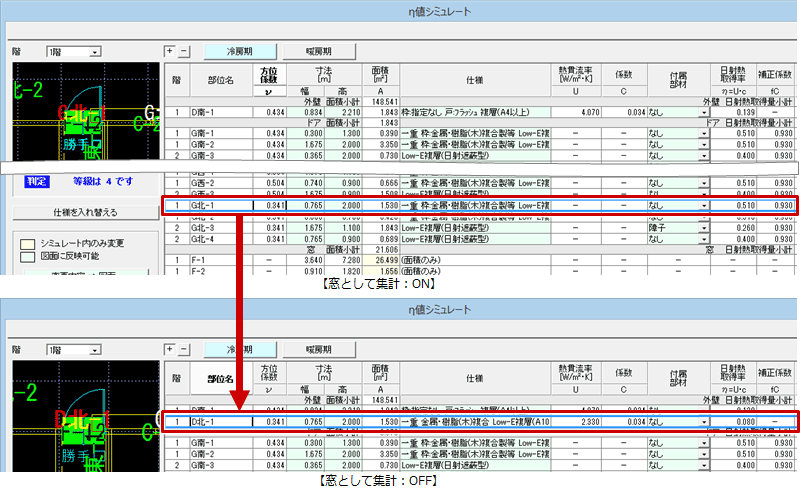Switch to the 暖房期 tab in the lower window

coord(319,349)
